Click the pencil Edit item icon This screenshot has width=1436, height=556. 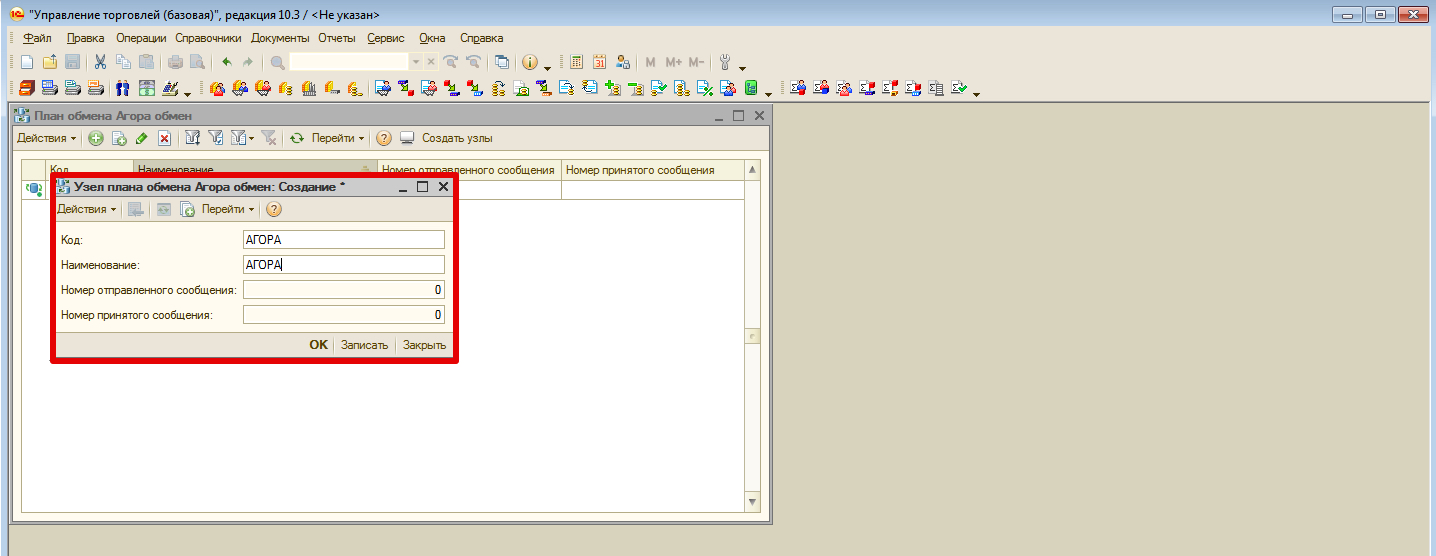tap(141, 138)
